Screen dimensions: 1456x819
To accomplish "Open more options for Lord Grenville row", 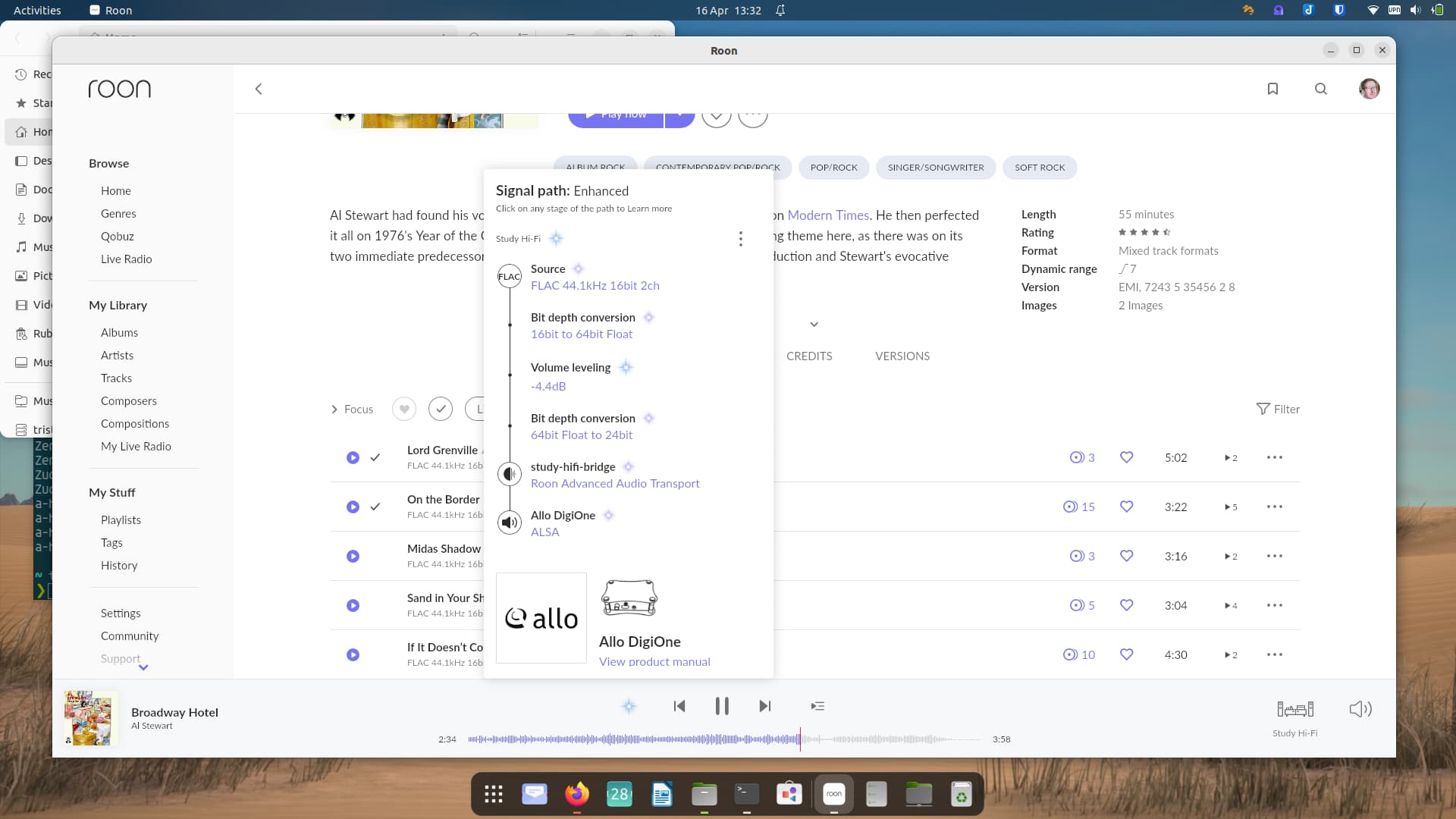I will (x=1274, y=457).
